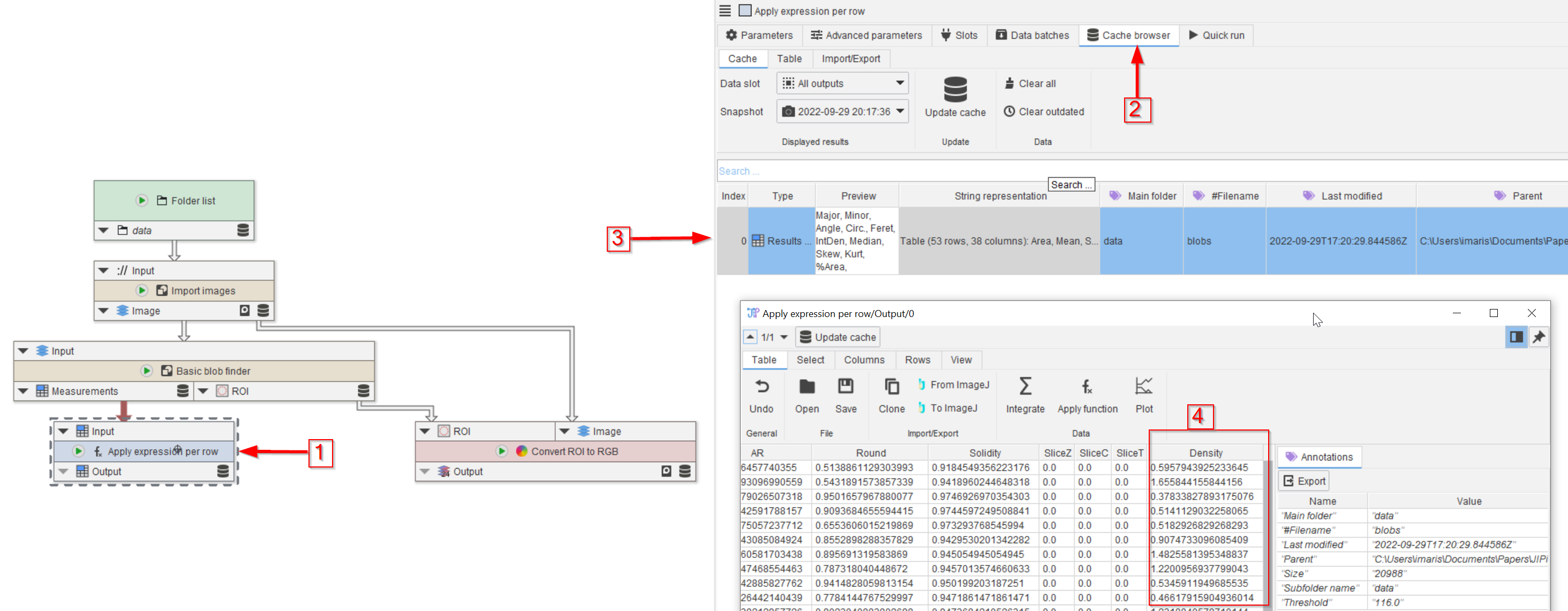The width and height of the screenshot is (1568, 611).
Task: Open the All outputs data slot dropdown
Action: coord(842,84)
